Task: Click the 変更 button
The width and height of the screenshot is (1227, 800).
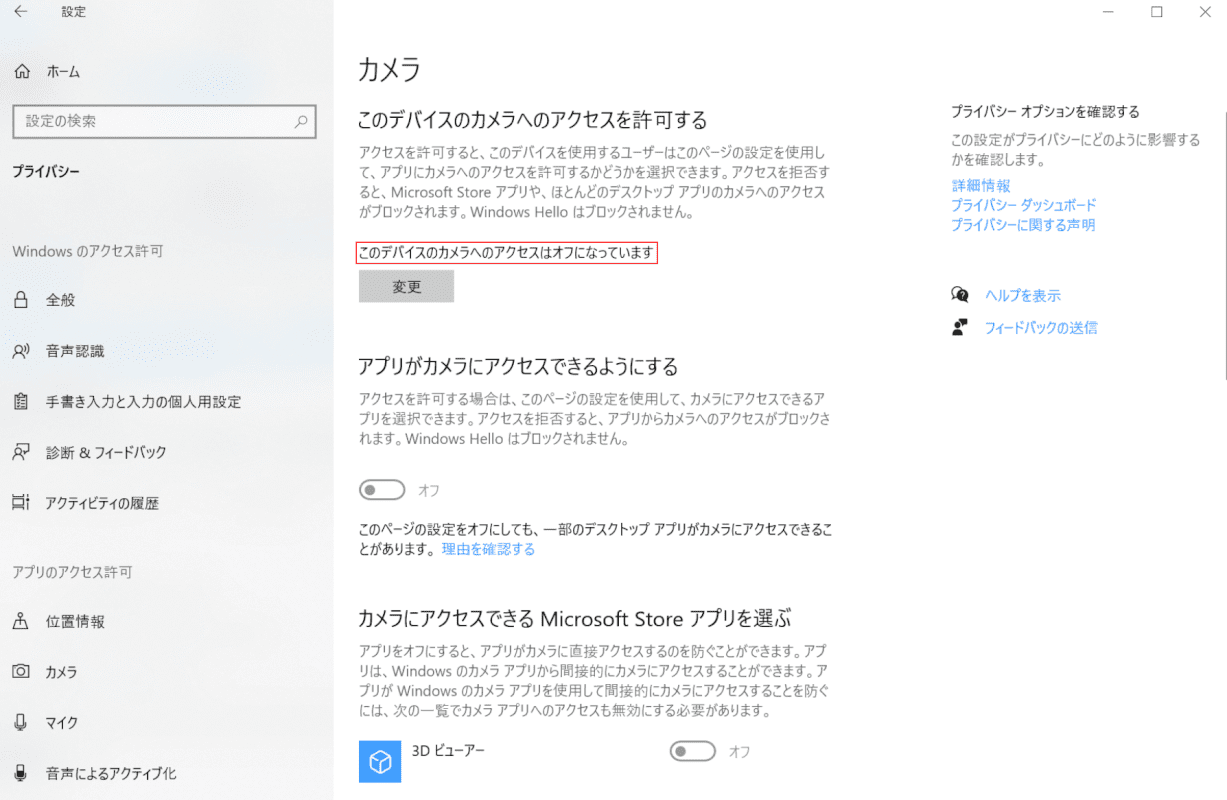Action: pyautogui.click(x=406, y=286)
